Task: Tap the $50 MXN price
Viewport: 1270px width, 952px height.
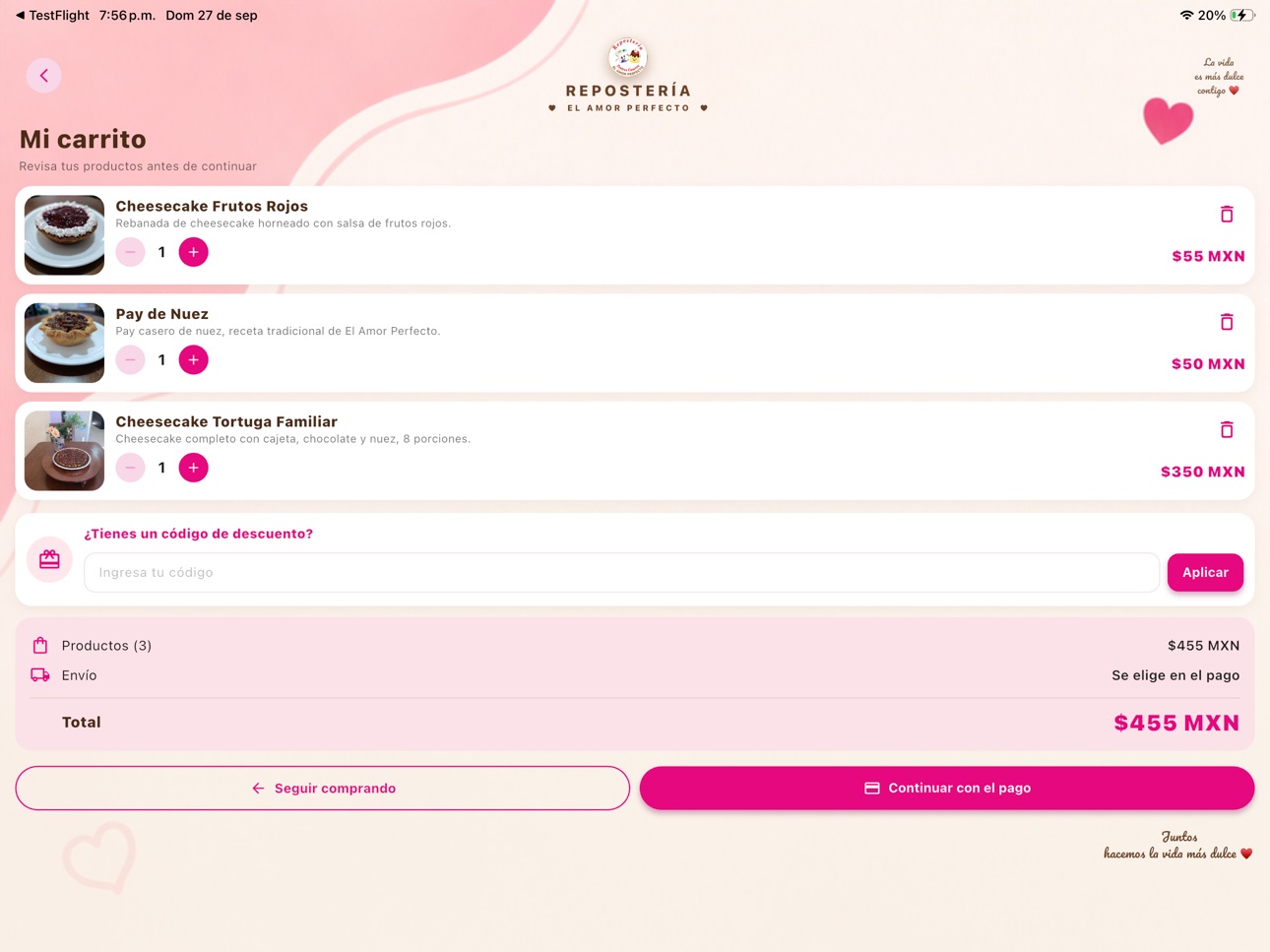Action: tap(1208, 364)
